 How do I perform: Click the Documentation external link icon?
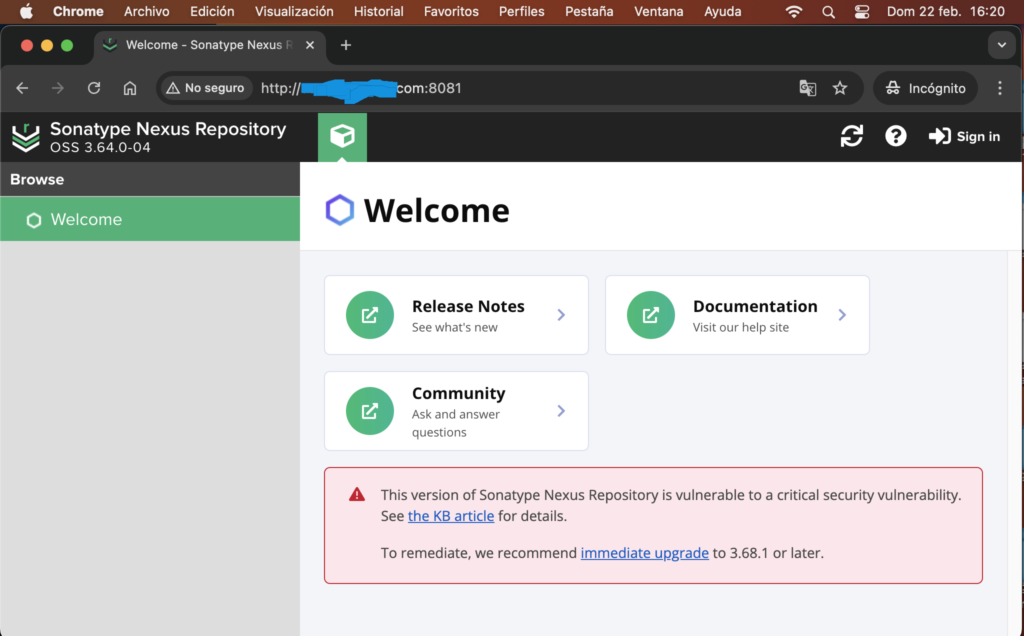651,315
